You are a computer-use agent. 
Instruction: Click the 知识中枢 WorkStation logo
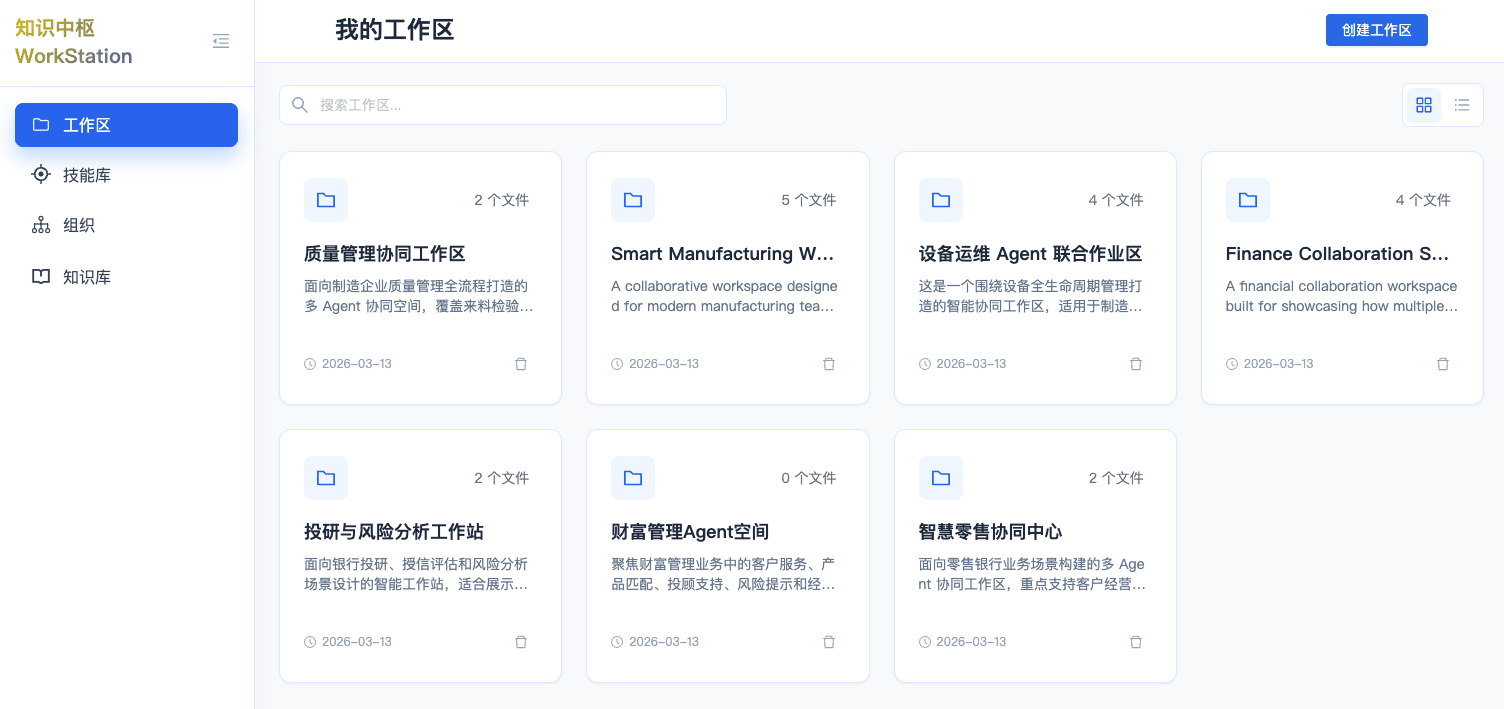click(73, 43)
